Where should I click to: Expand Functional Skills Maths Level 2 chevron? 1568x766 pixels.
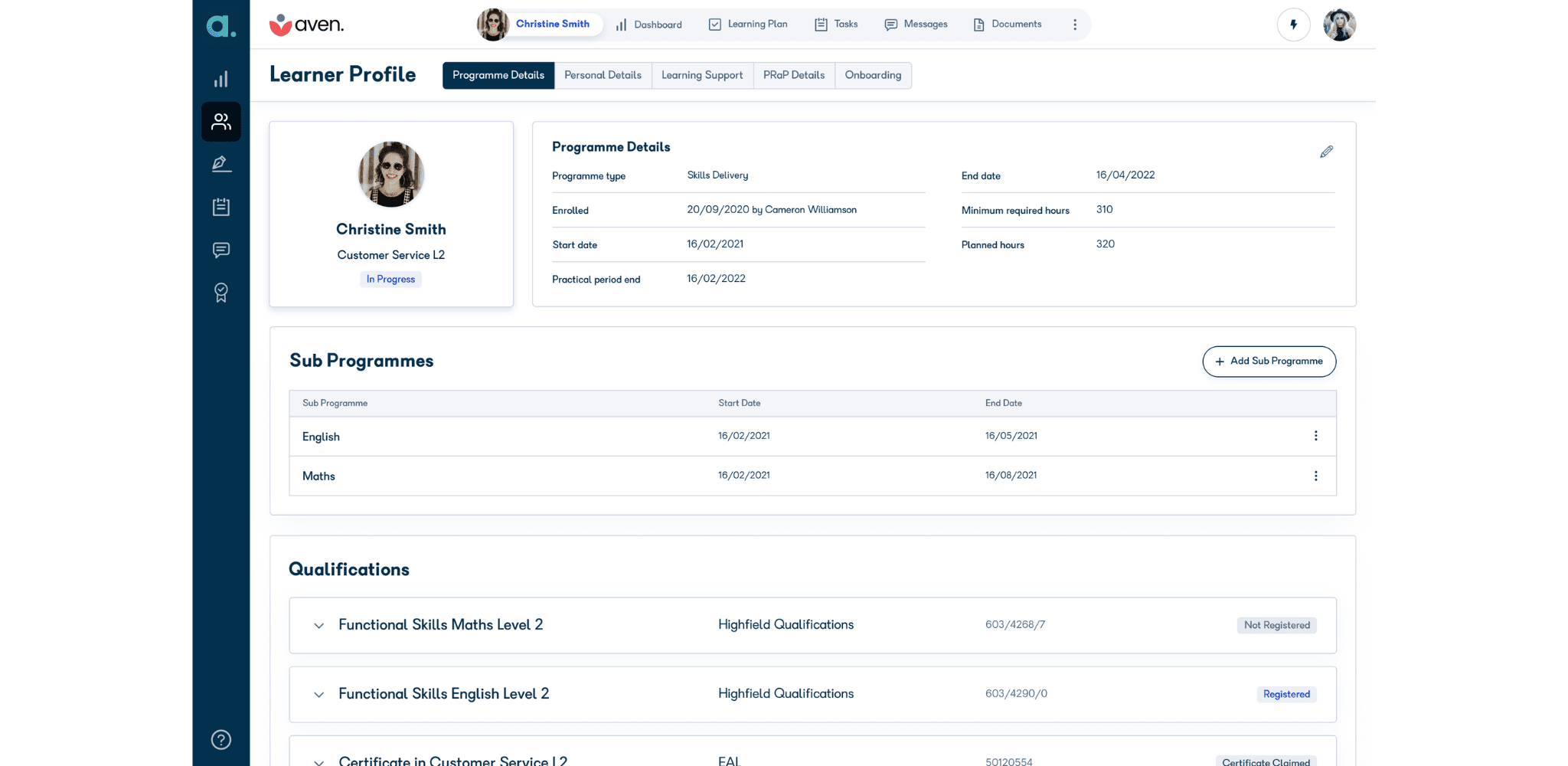[x=319, y=626]
